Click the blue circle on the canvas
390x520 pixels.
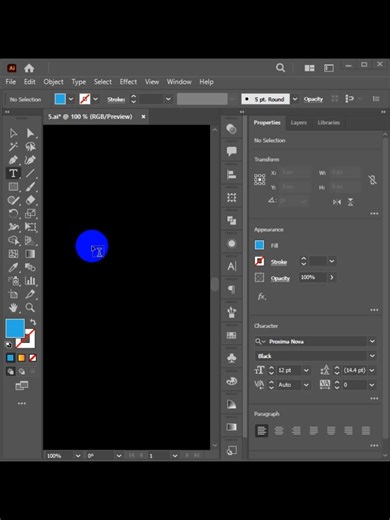coord(92,246)
